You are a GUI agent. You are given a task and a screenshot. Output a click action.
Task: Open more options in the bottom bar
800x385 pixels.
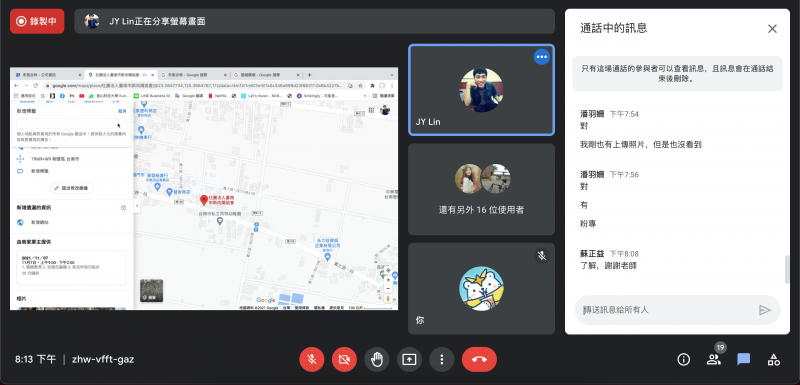click(442, 360)
